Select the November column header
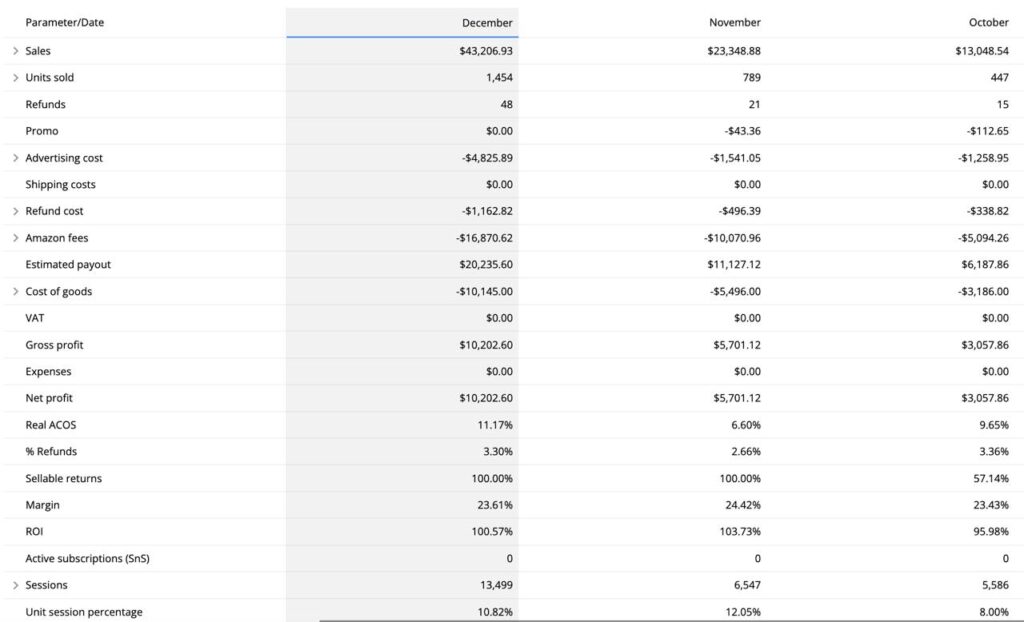The height and width of the screenshot is (622, 1024). point(735,23)
